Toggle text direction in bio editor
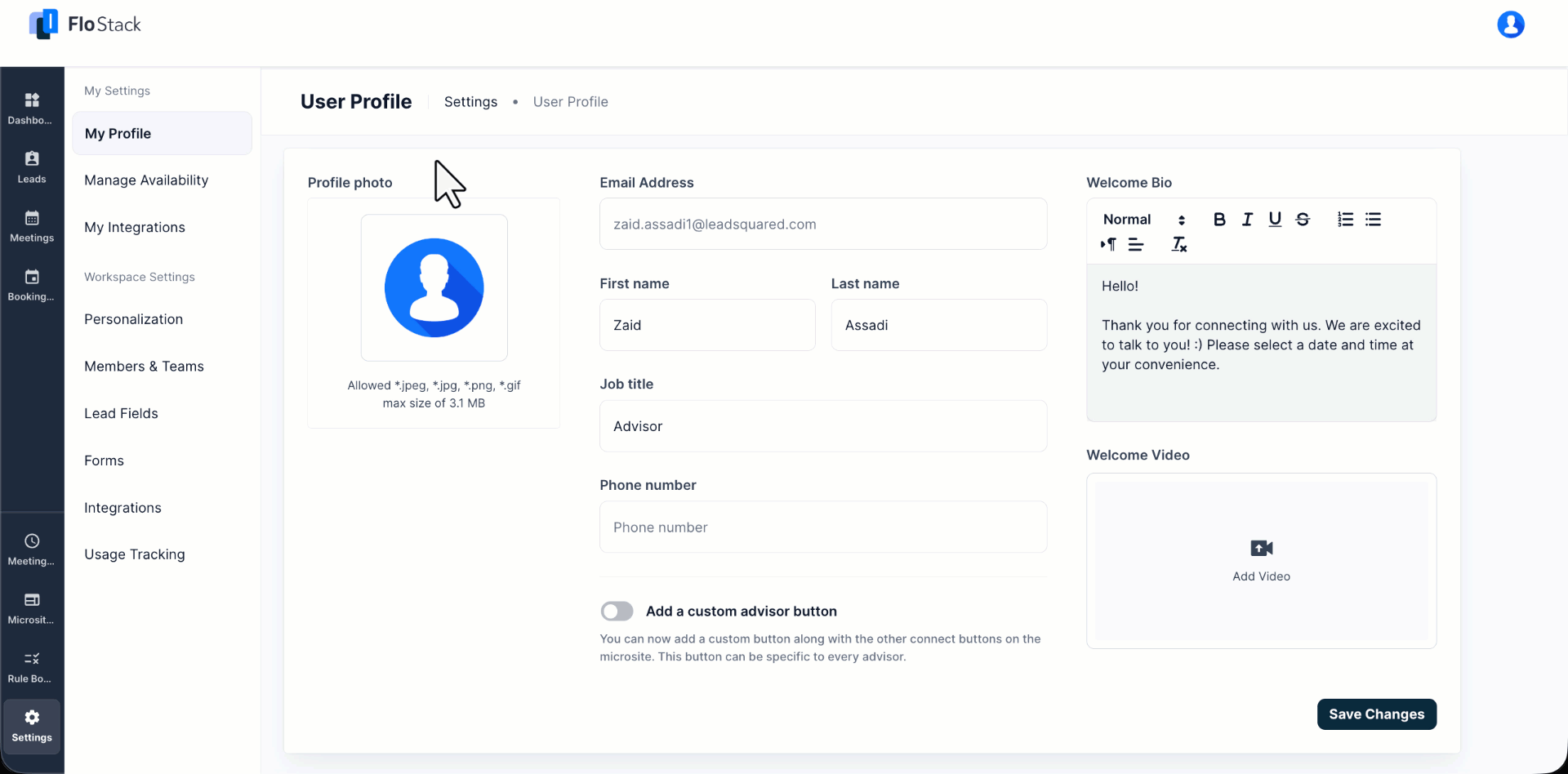Viewport: 1568px width, 774px height. (1108, 244)
